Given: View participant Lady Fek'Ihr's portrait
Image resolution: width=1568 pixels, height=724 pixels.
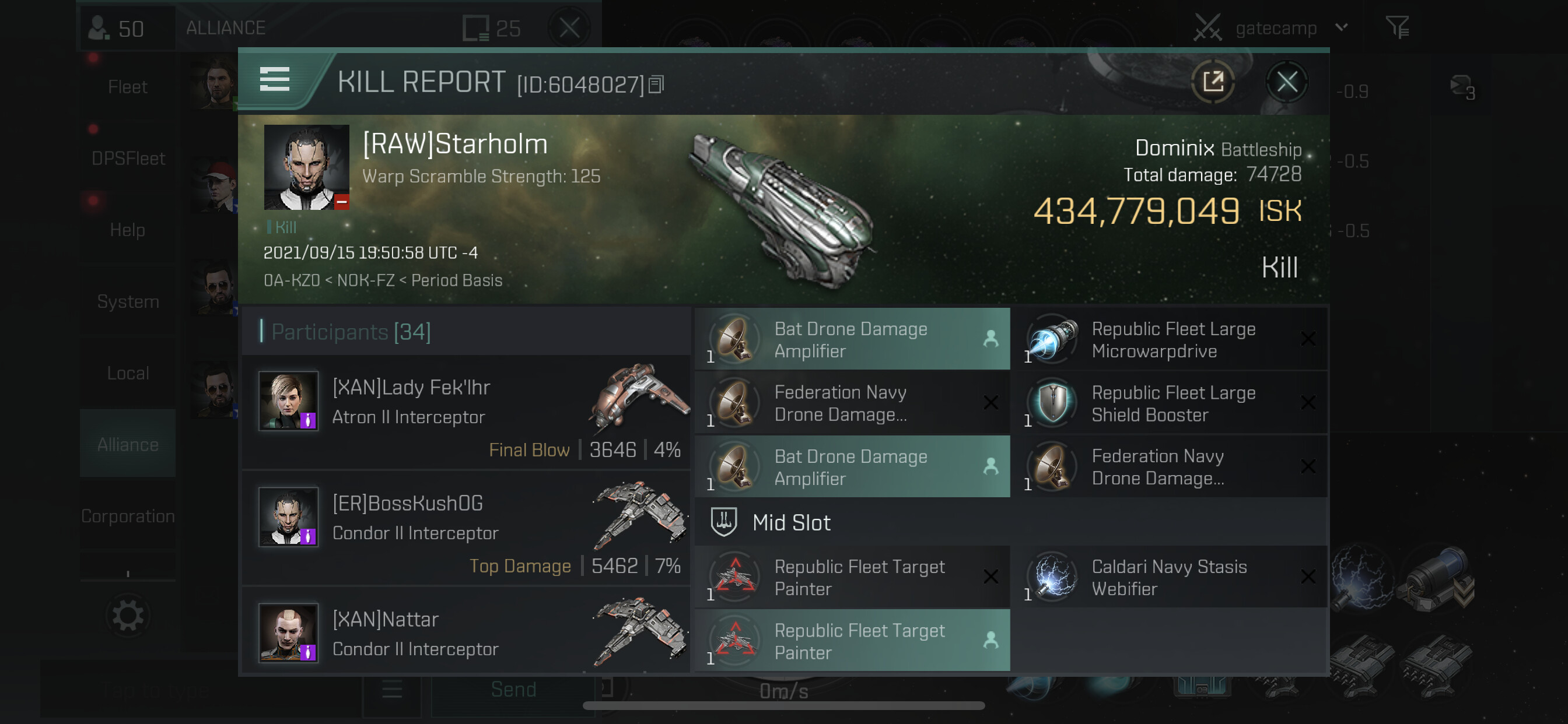Looking at the screenshot, I should click(288, 402).
